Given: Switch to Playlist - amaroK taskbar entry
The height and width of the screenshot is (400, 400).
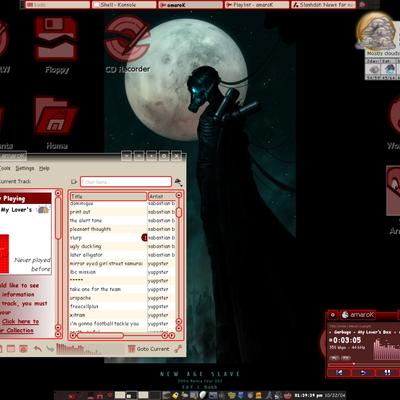Looking at the screenshot, I should pyautogui.click(x=257, y=5).
